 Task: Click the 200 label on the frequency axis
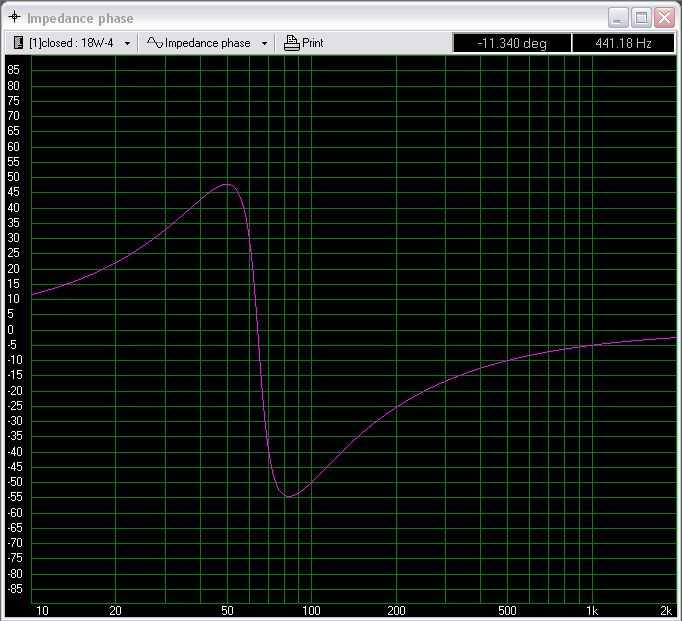(x=396, y=611)
